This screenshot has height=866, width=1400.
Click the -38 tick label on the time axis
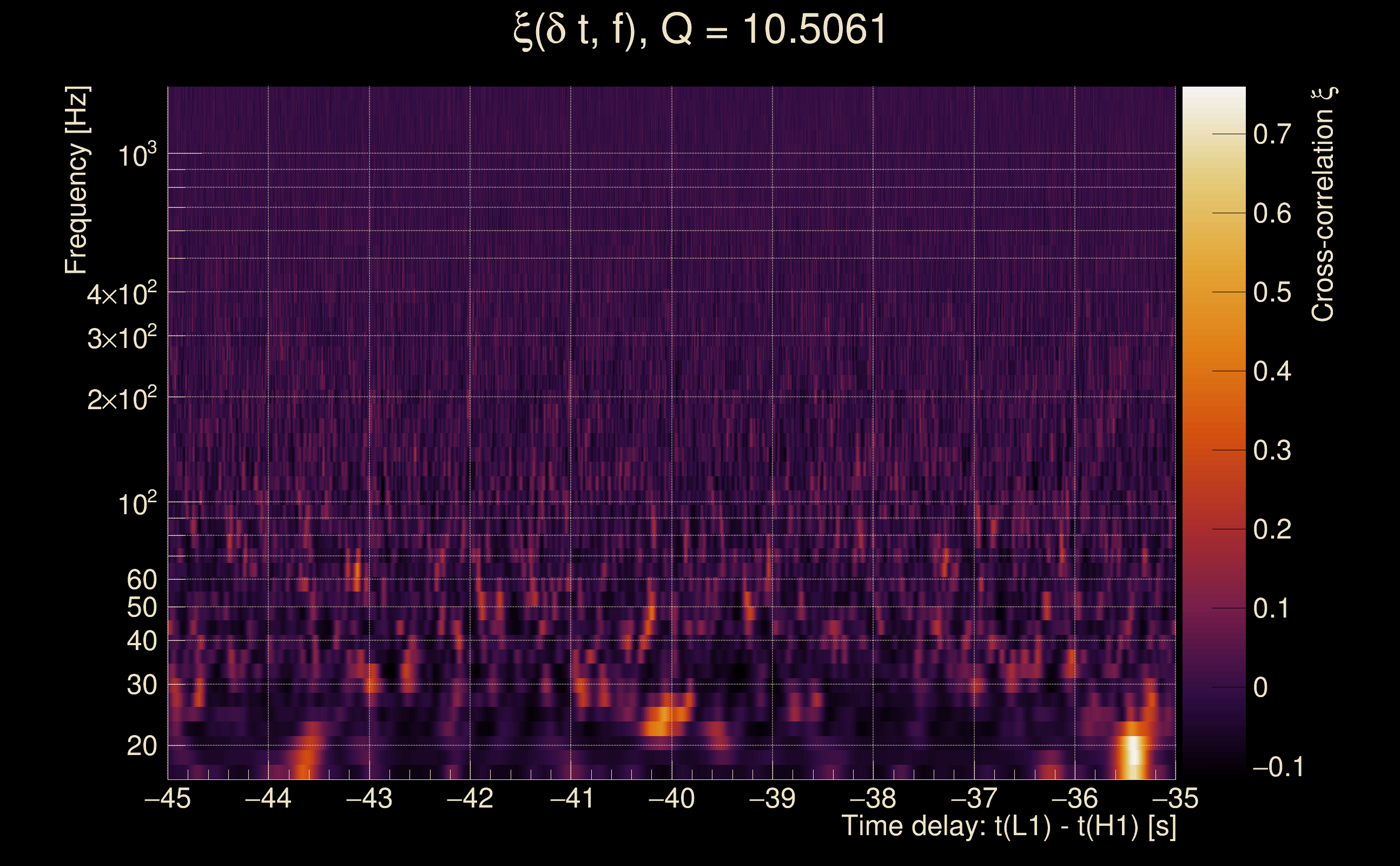click(x=873, y=799)
